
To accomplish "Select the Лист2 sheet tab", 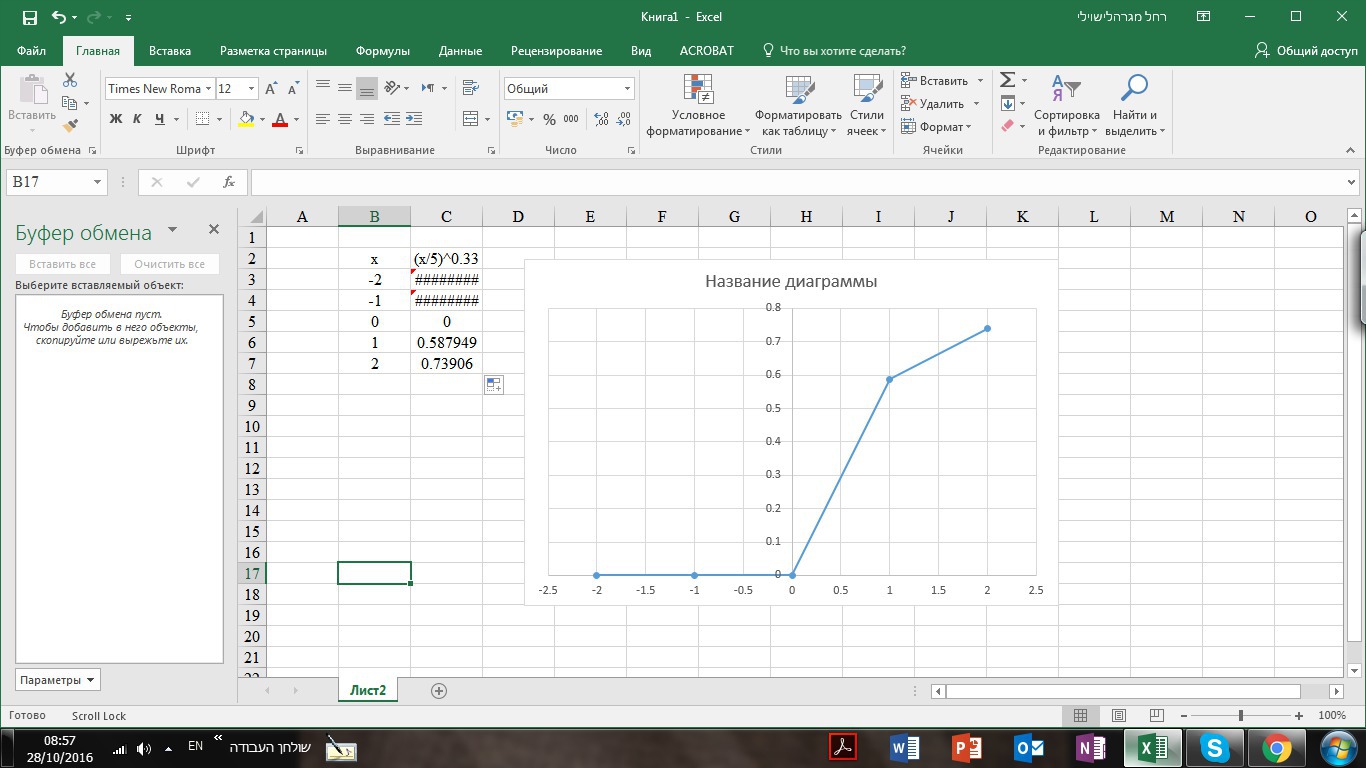I will 368,690.
